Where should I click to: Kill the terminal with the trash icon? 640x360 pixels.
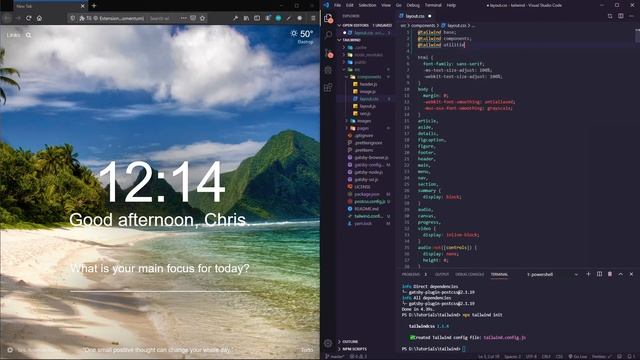click(610, 274)
